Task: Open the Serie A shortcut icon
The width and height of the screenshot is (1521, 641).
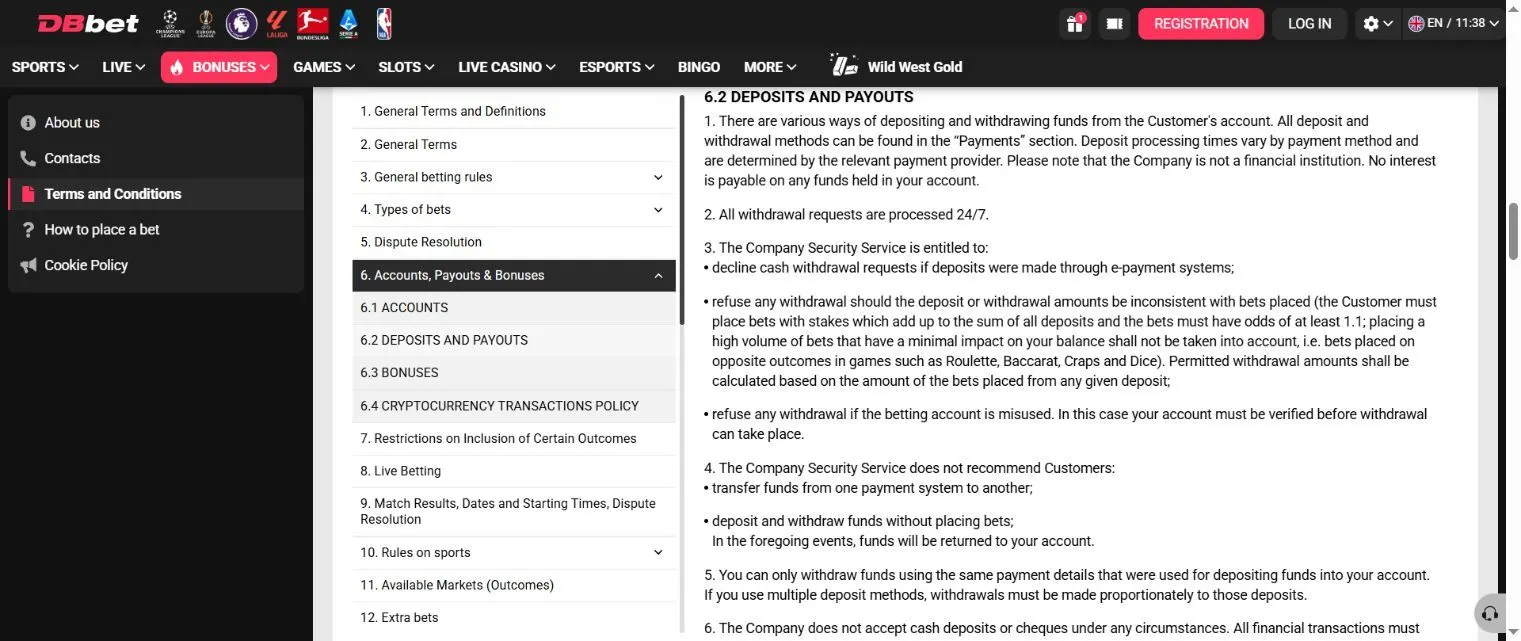Action: point(350,23)
